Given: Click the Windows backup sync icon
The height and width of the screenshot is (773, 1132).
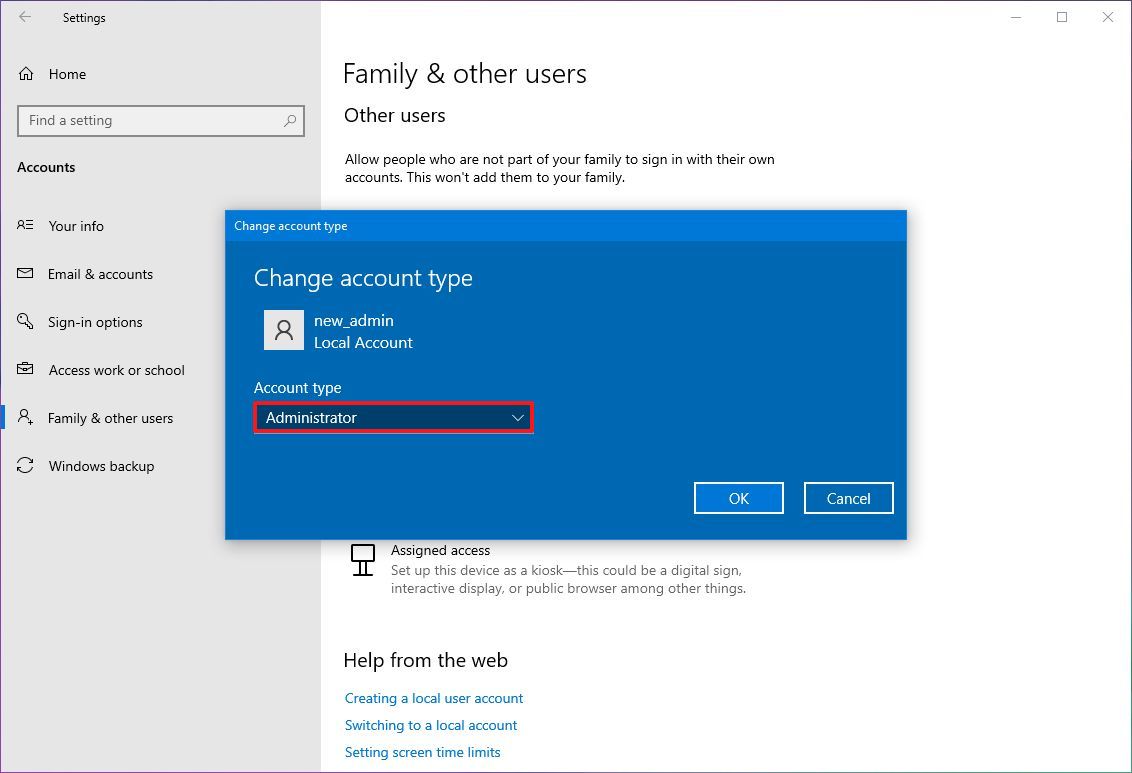Looking at the screenshot, I should tap(24, 466).
